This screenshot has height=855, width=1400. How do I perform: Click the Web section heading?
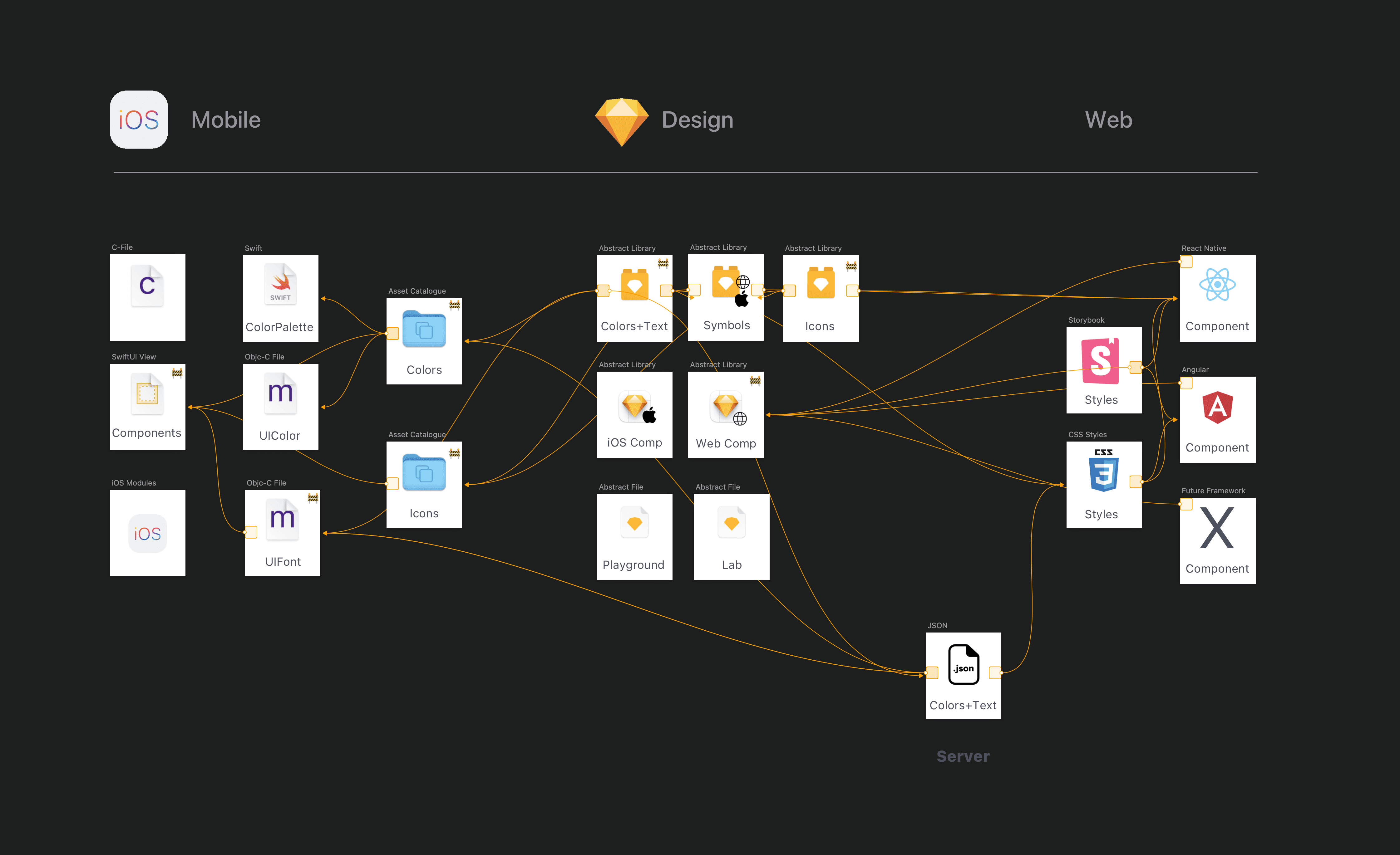pos(1108,120)
